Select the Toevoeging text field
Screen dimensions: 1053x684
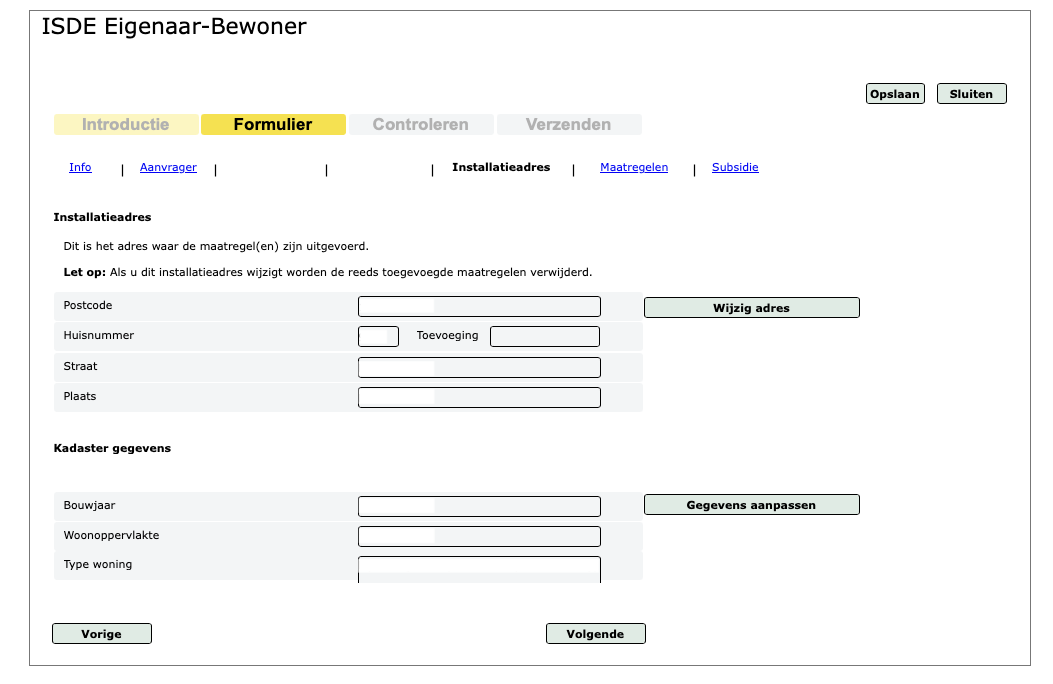click(545, 337)
